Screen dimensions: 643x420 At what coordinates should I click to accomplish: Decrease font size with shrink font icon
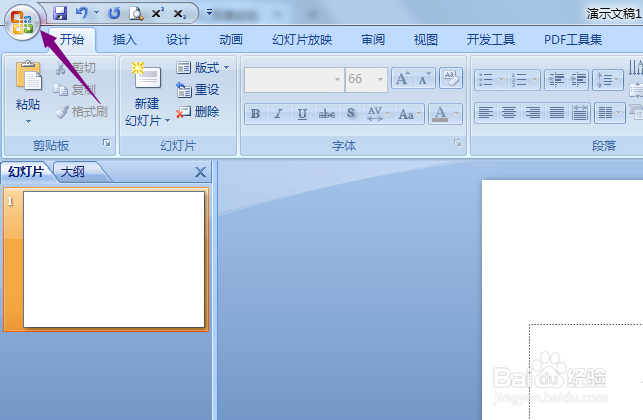pyautogui.click(x=424, y=78)
